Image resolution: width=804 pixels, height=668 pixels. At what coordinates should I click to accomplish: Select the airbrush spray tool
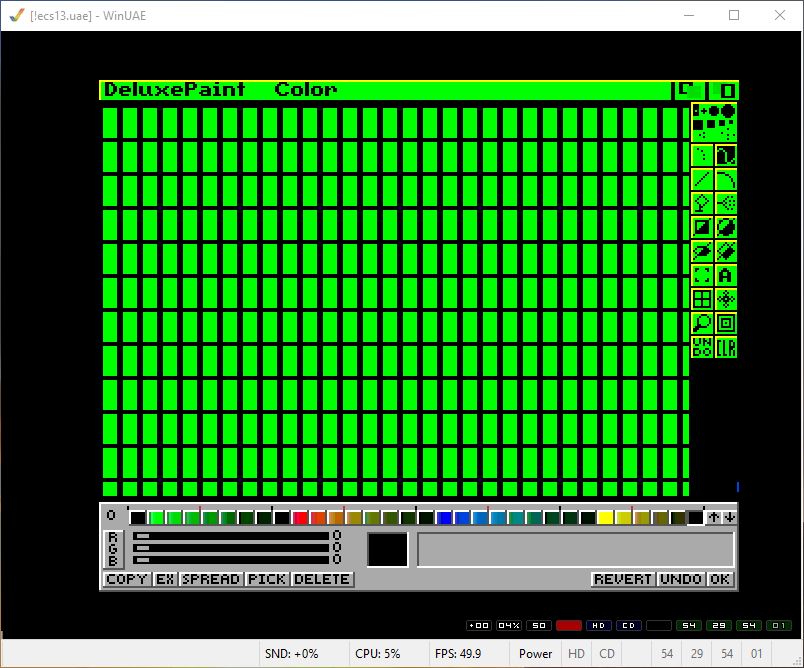(726, 203)
